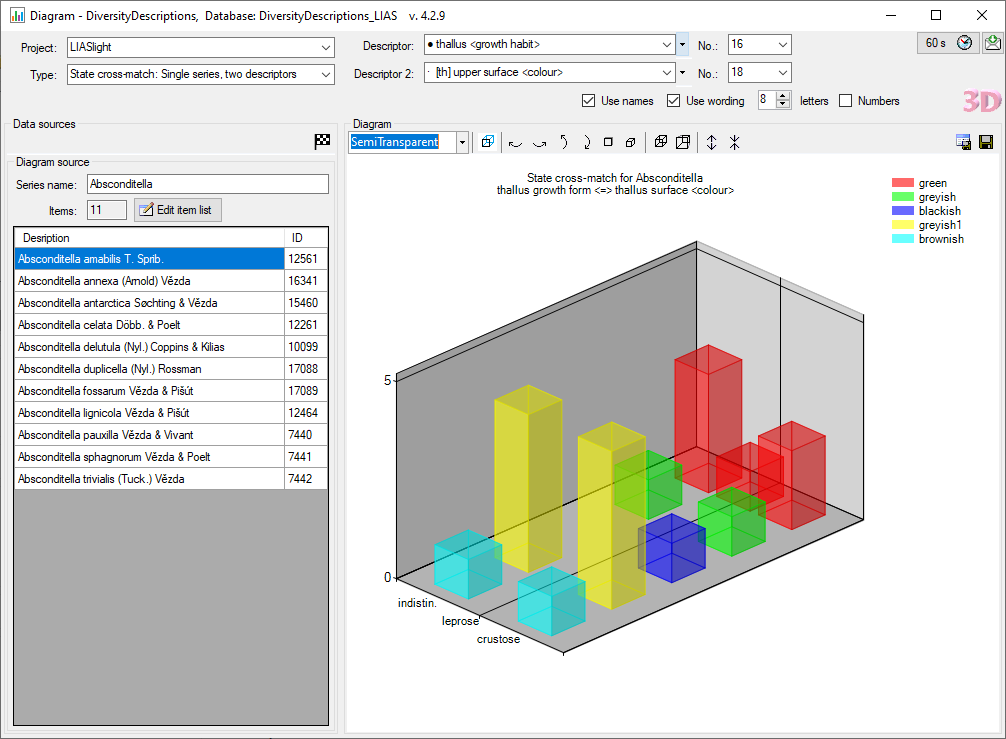This screenshot has width=1006, height=739.
Task: Select Absconditella sphagnorum Vězda & Poelt row
Action: point(149,457)
